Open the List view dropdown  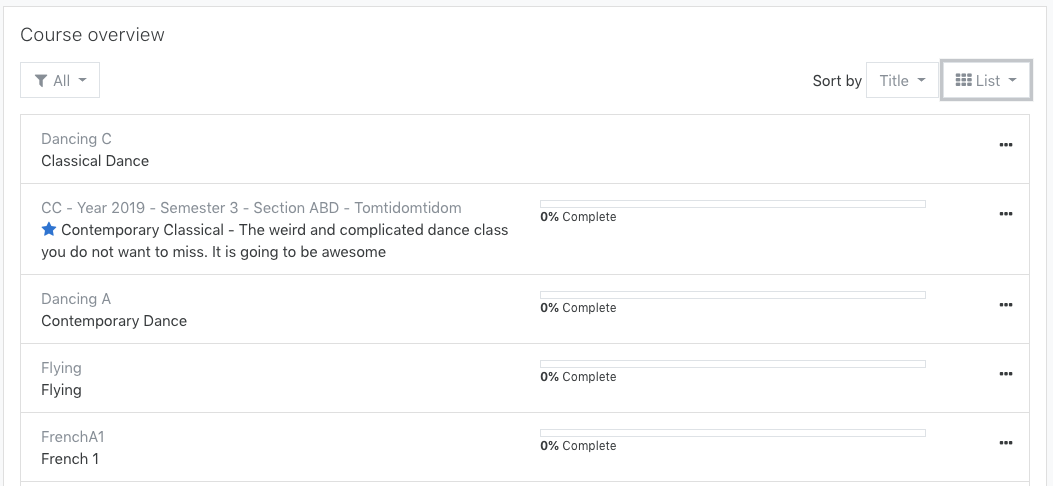click(986, 81)
